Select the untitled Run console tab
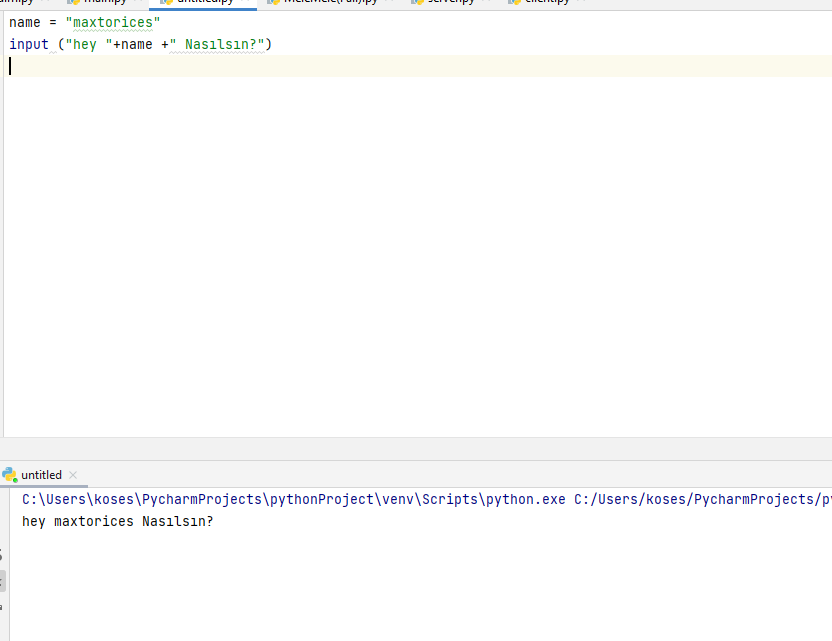Viewport: 832px width, 641px height. 42,474
